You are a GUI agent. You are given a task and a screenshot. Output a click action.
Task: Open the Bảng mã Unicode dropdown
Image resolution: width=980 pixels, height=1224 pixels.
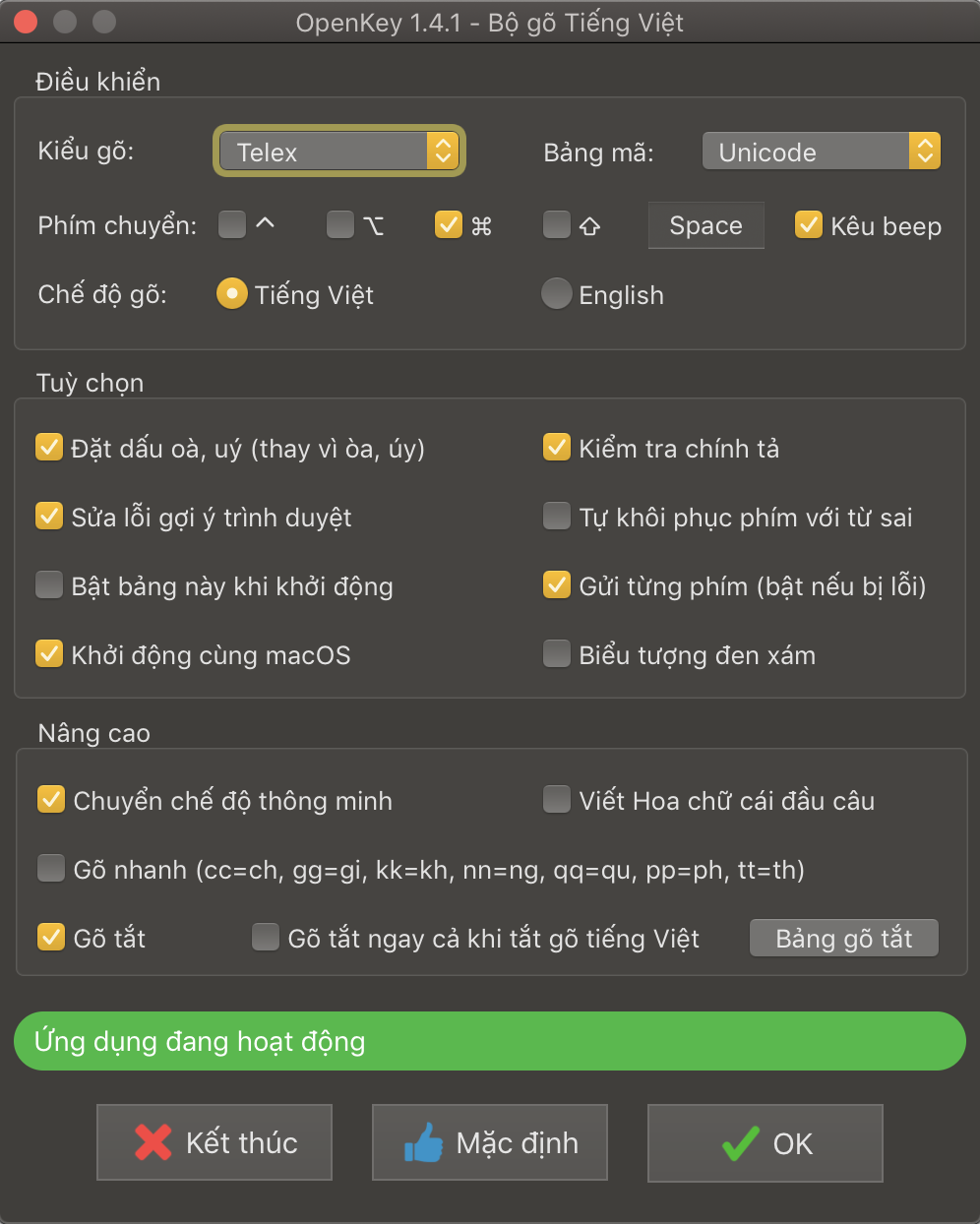(x=821, y=151)
